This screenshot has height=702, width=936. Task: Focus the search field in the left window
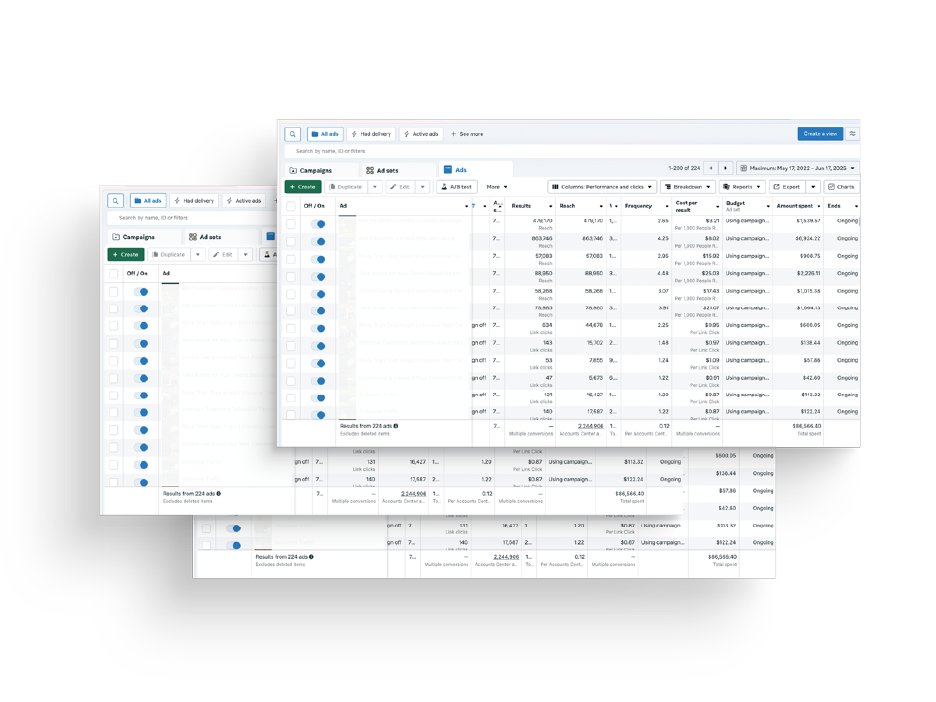pos(191,218)
